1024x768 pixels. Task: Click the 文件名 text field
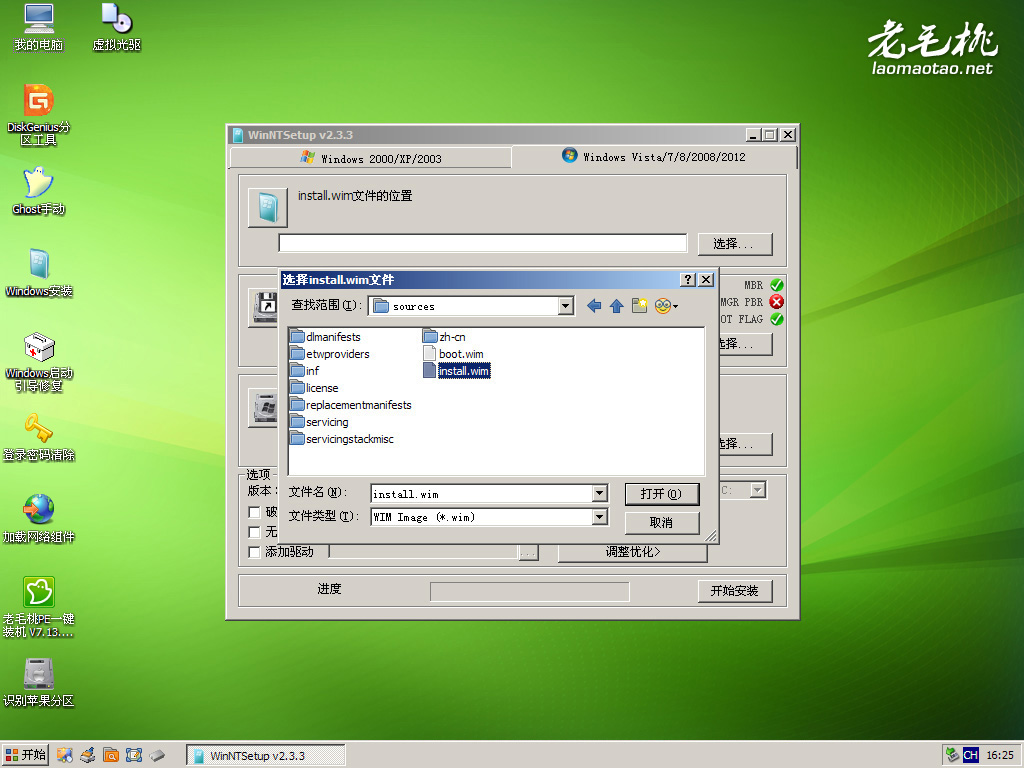point(482,494)
